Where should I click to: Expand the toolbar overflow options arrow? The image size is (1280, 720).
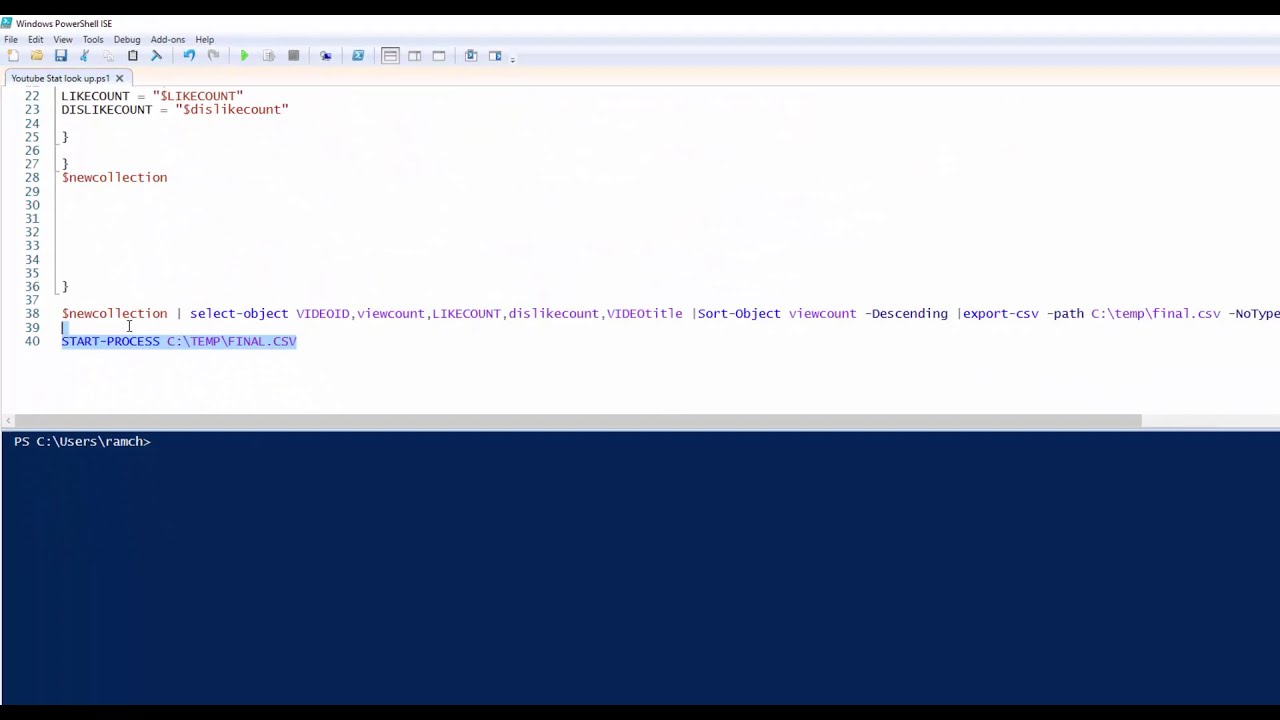513,58
